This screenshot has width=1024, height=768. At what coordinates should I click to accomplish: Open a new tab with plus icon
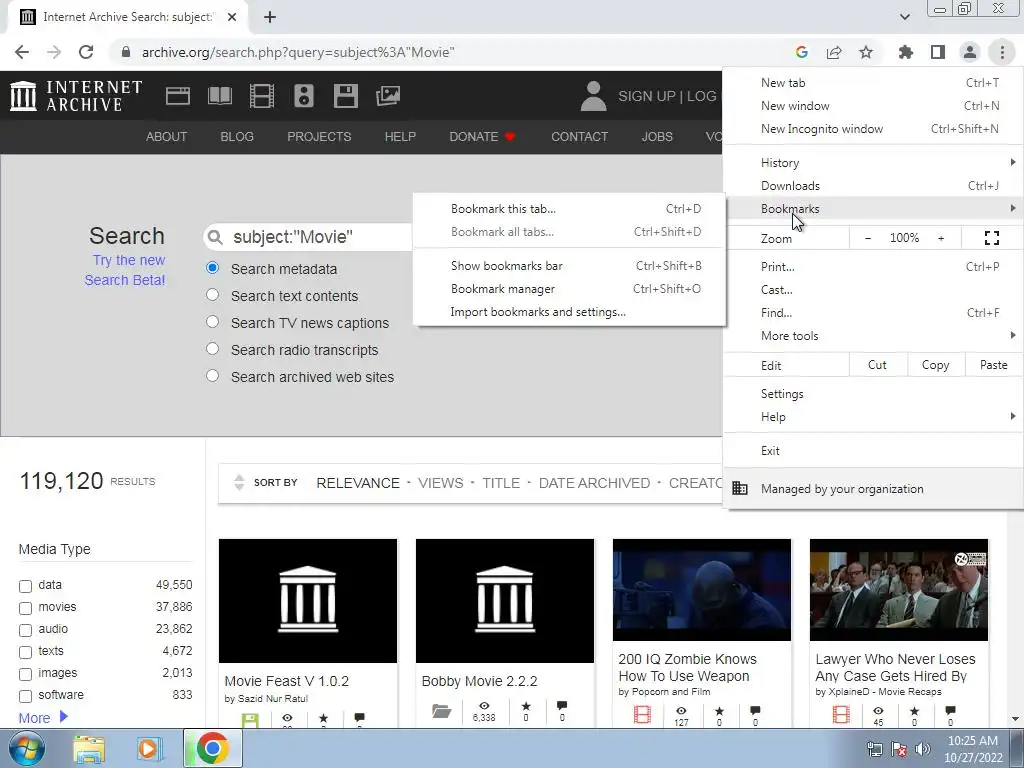270,17
